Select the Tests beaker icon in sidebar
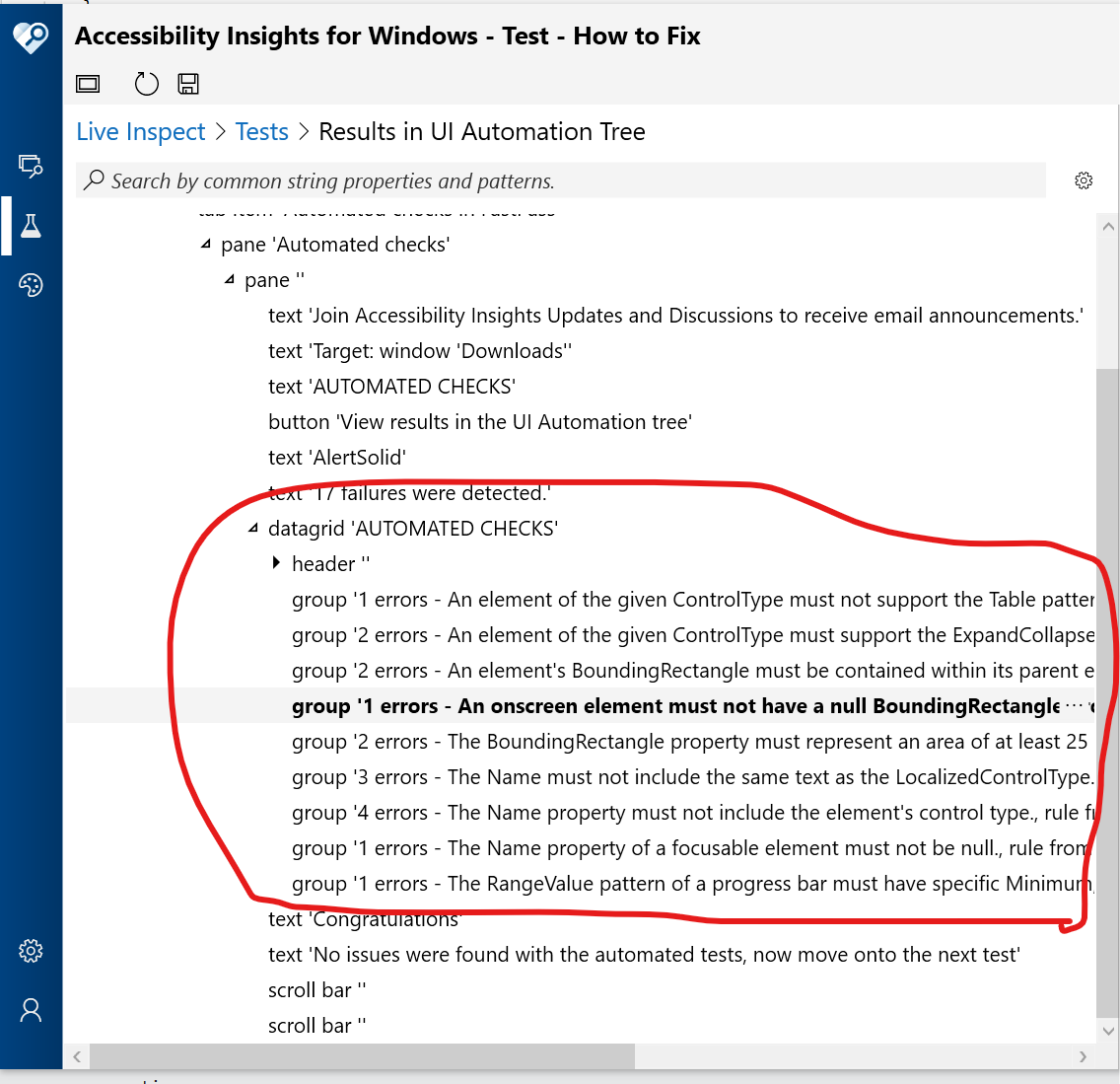This screenshot has height=1084, width=1120. tap(31, 226)
